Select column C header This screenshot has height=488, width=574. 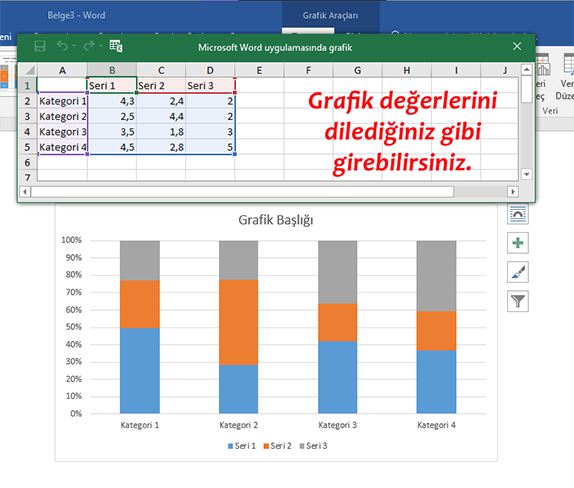click(x=161, y=70)
